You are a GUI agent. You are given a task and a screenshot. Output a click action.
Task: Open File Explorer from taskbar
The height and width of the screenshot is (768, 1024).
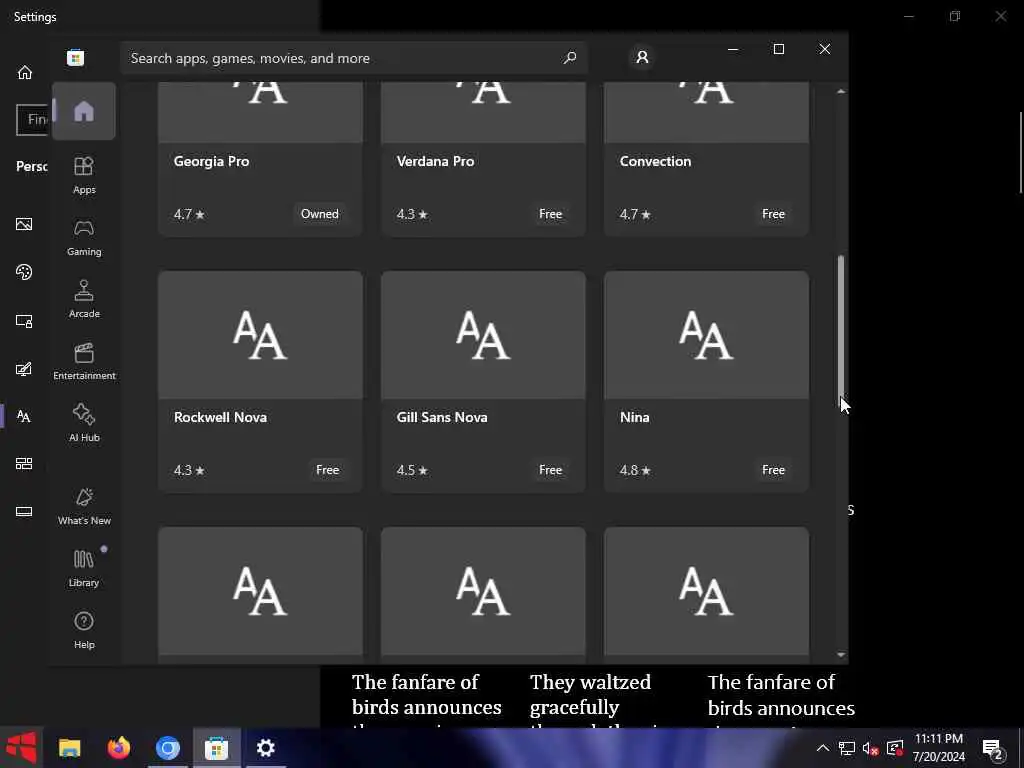tap(70, 748)
